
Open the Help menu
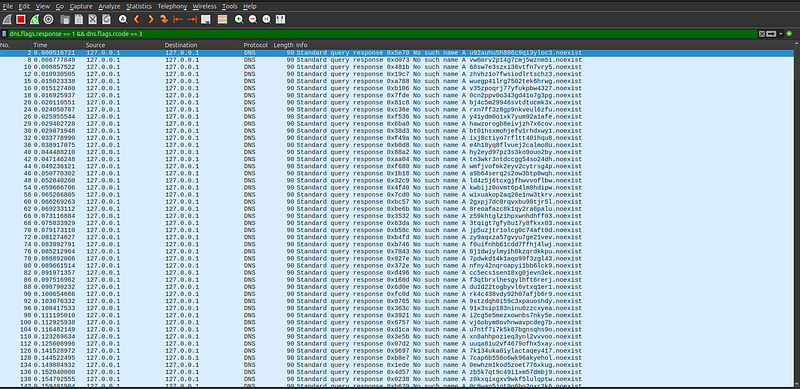249,6
